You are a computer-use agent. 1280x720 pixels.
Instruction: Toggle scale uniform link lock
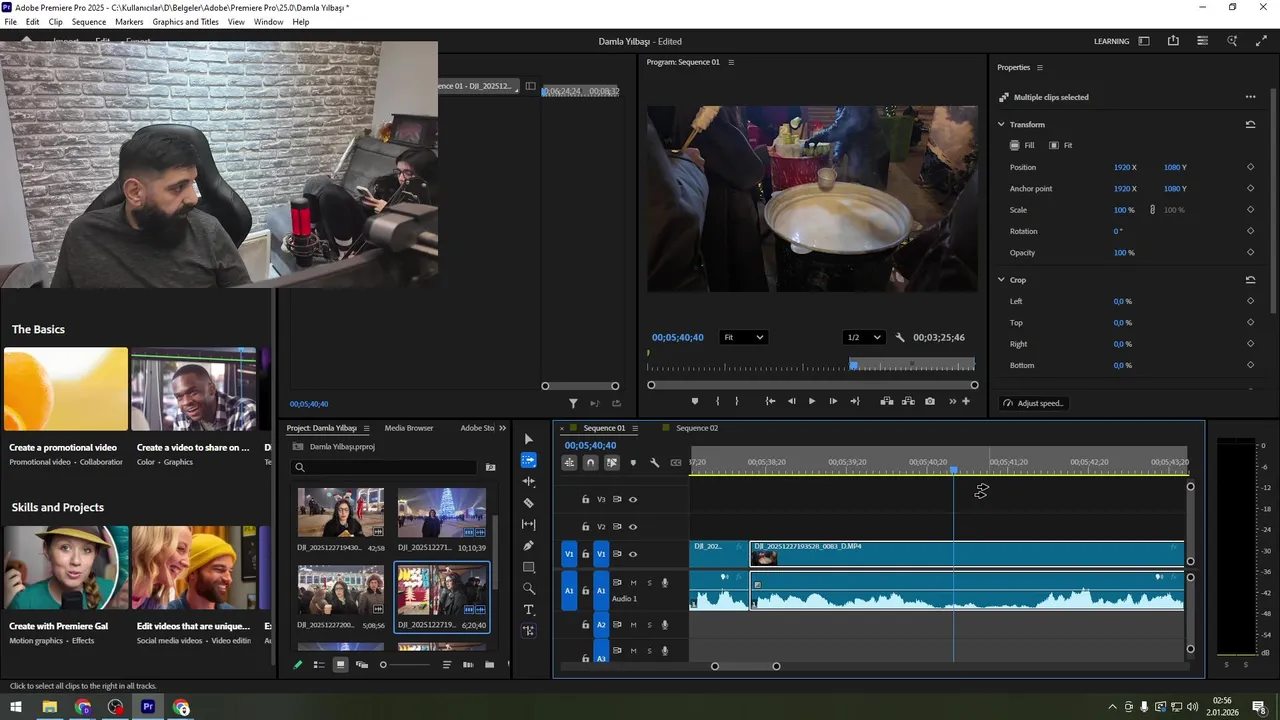(x=1152, y=210)
